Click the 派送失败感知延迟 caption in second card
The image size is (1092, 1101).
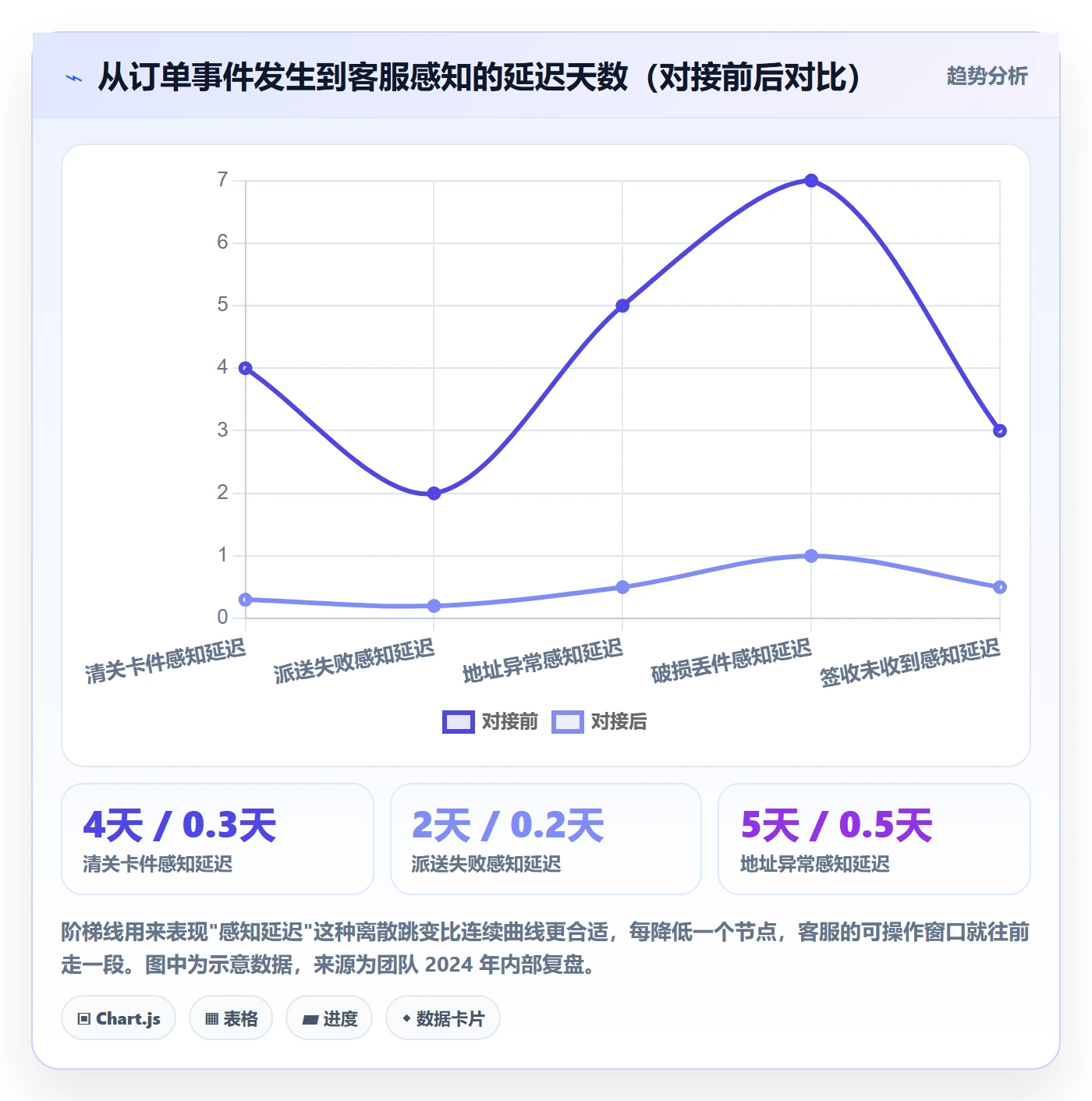coord(486,864)
